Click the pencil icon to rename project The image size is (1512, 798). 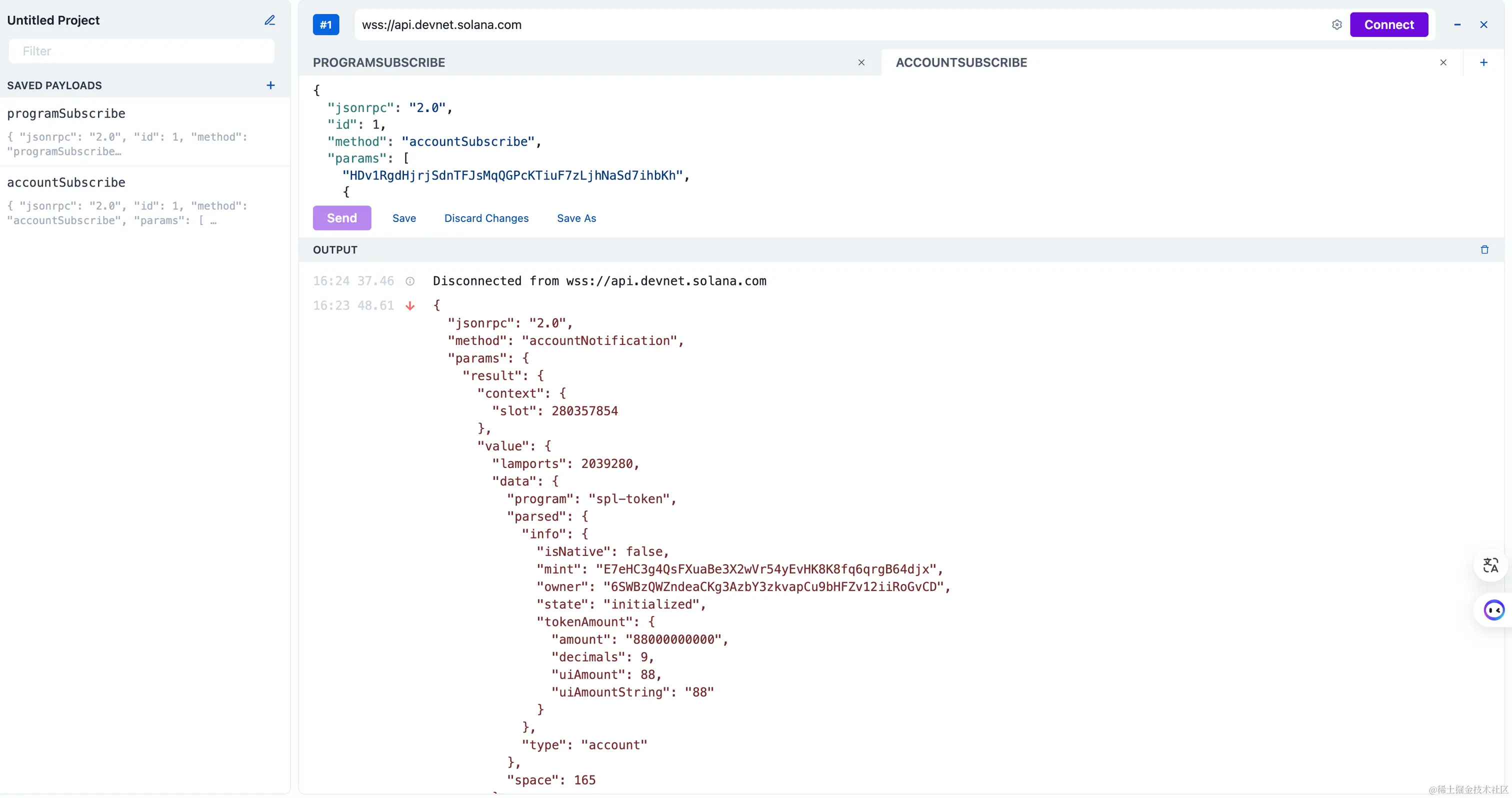[x=269, y=20]
